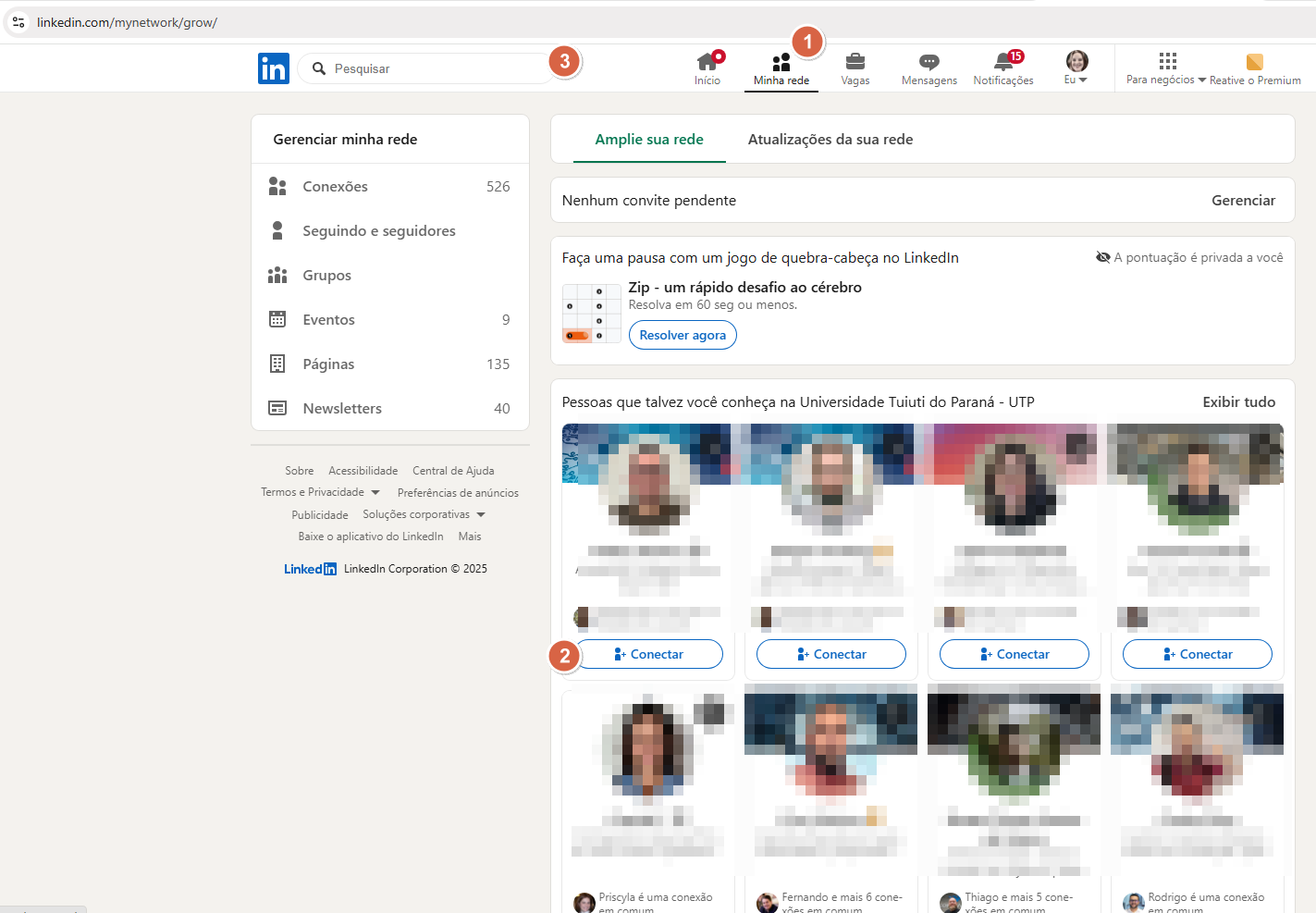Click the Páginas building icon

tap(277, 364)
